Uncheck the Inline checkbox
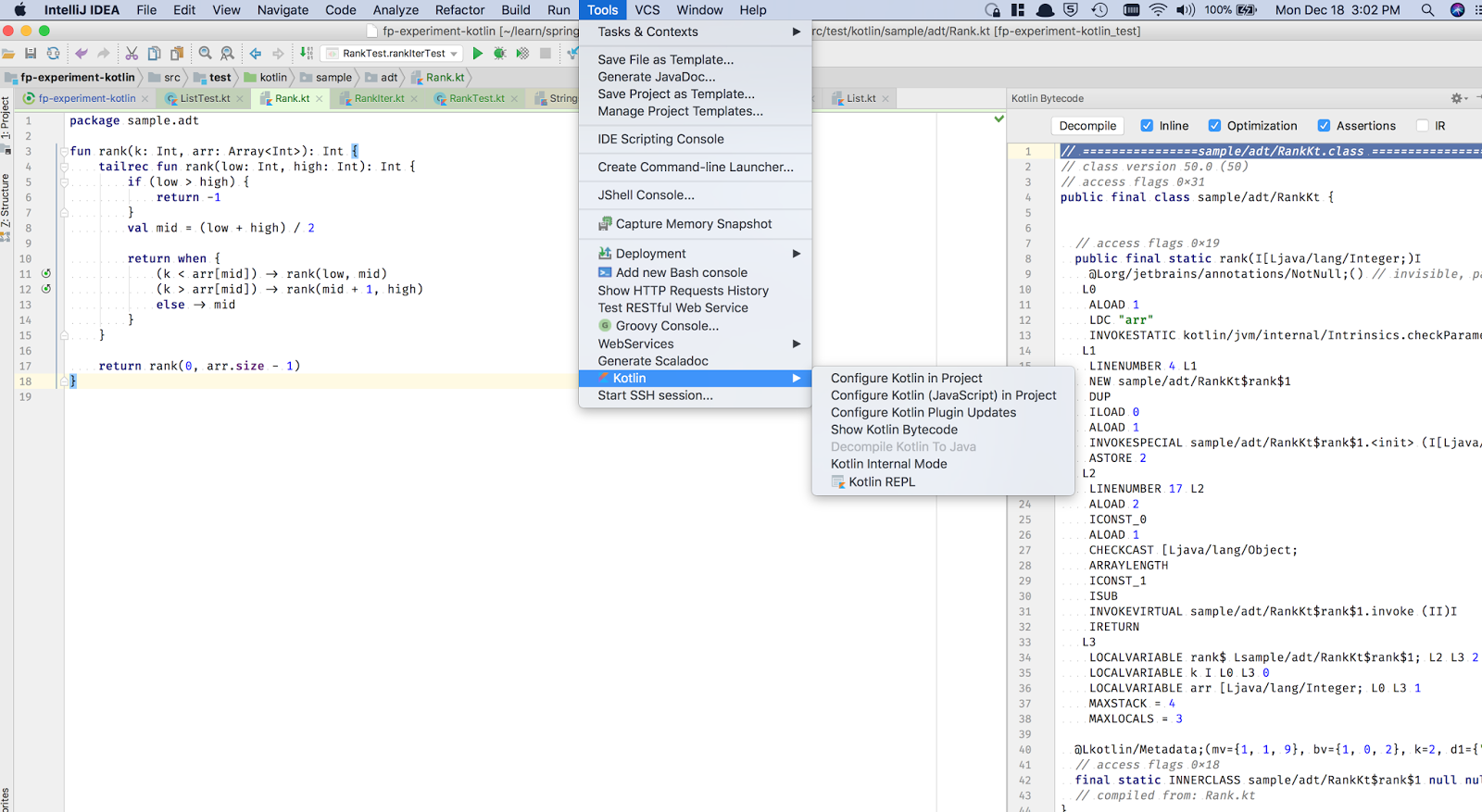 pos(1147,126)
